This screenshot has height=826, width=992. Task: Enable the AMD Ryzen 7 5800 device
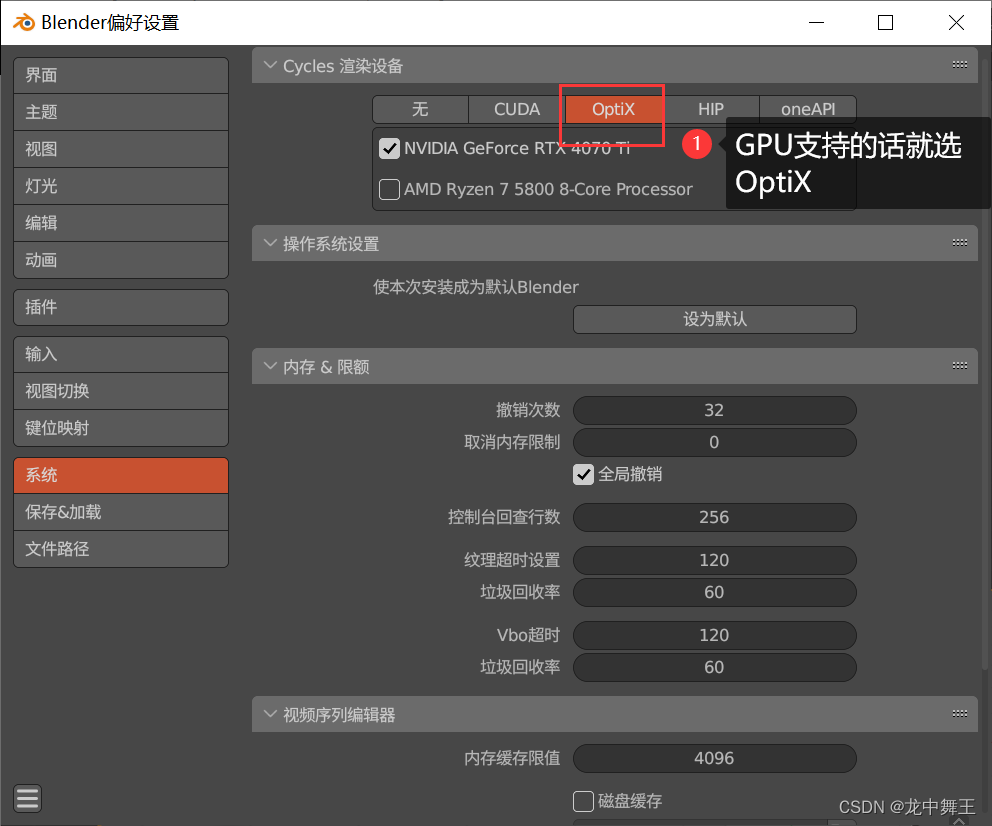click(x=389, y=189)
